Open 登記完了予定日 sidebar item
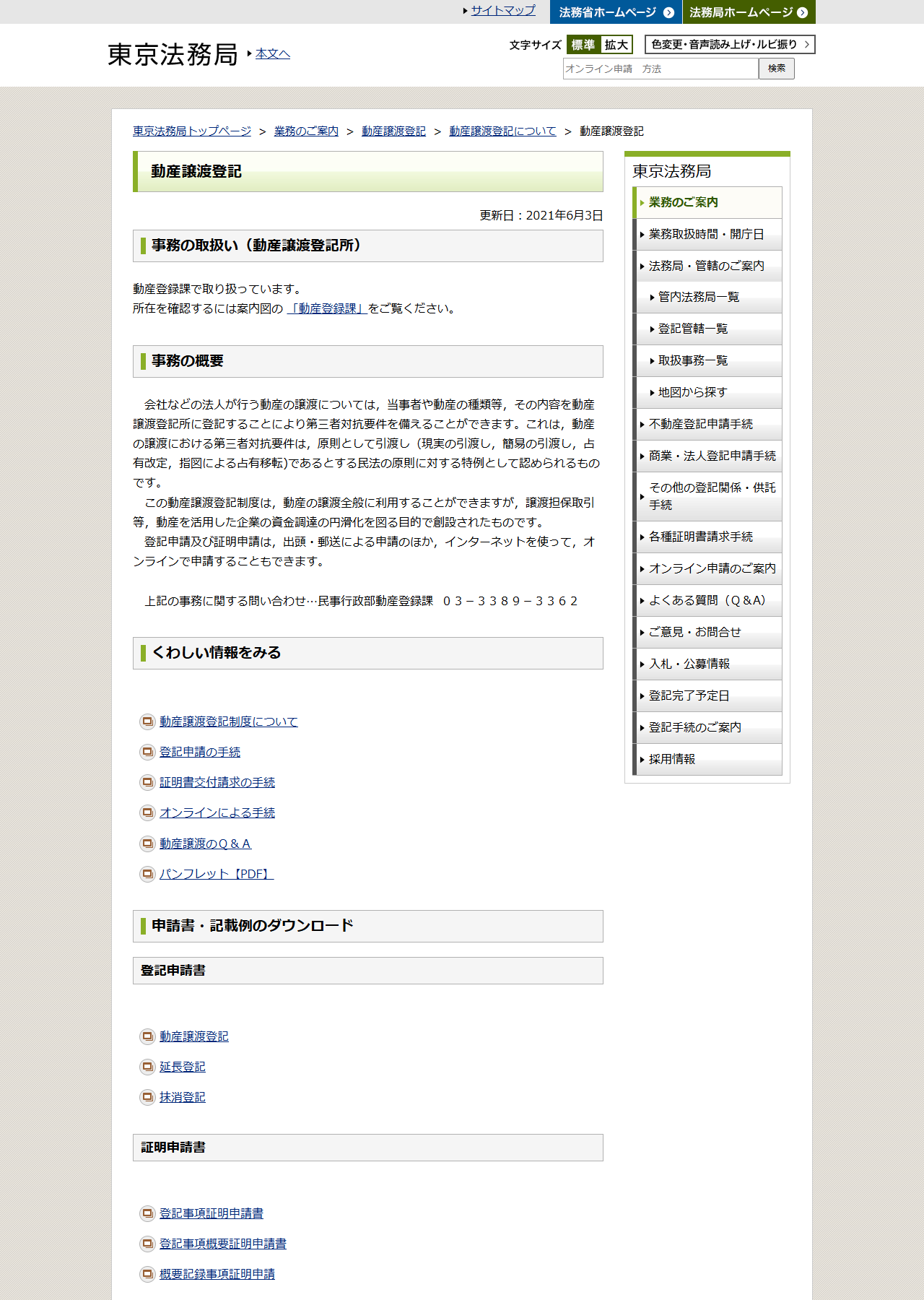924x1300 pixels. click(707, 695)
